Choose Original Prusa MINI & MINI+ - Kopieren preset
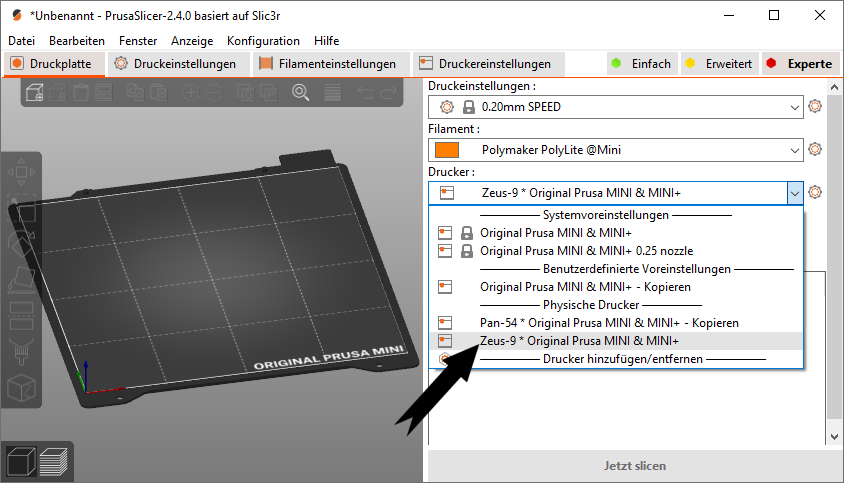The height and width of the screenshot is (483, 844). coord(616,287)
